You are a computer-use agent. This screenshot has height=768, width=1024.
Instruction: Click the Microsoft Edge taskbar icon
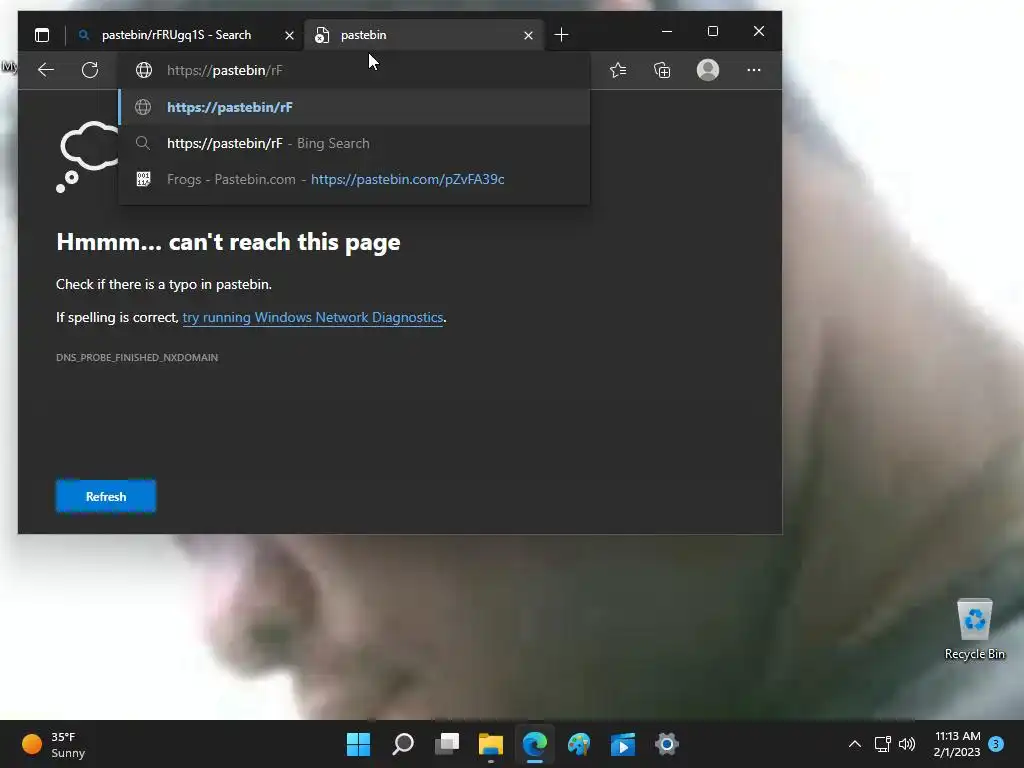pyautogui.click(x=535, y=744)
